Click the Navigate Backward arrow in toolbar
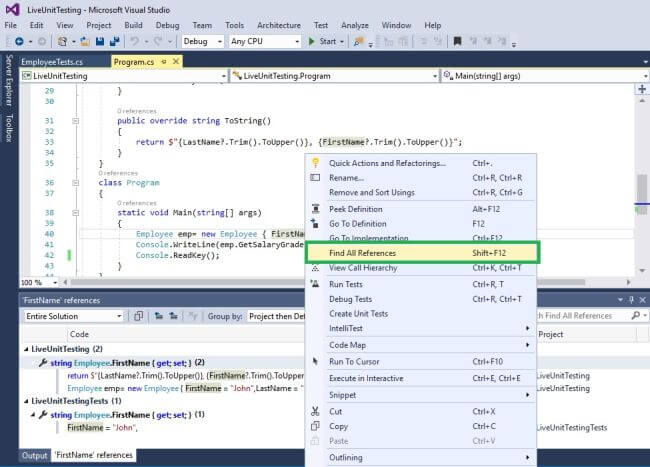 pyautogui.click(x=19, y=41)
